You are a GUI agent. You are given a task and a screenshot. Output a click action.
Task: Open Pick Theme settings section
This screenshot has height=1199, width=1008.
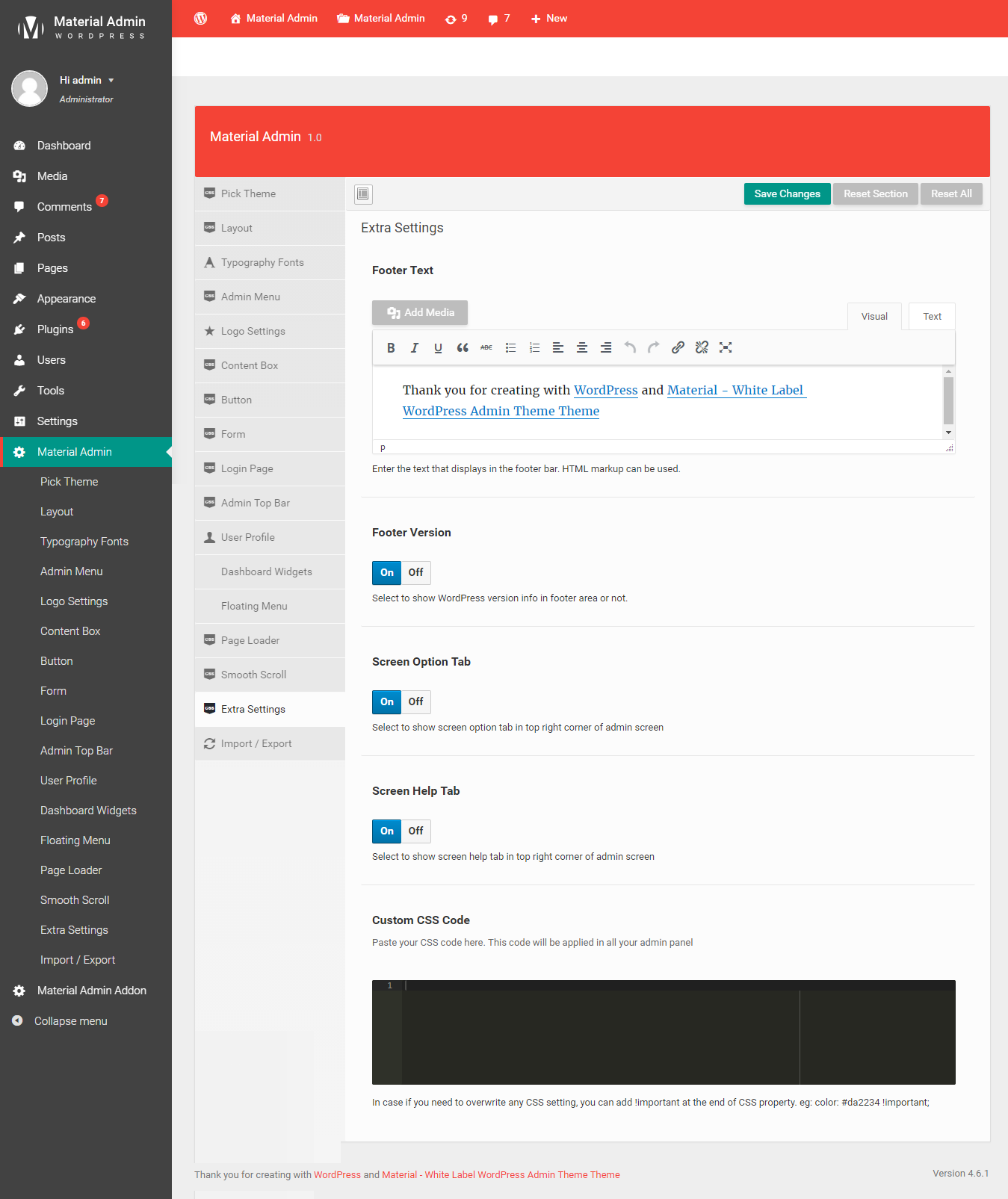270,194
